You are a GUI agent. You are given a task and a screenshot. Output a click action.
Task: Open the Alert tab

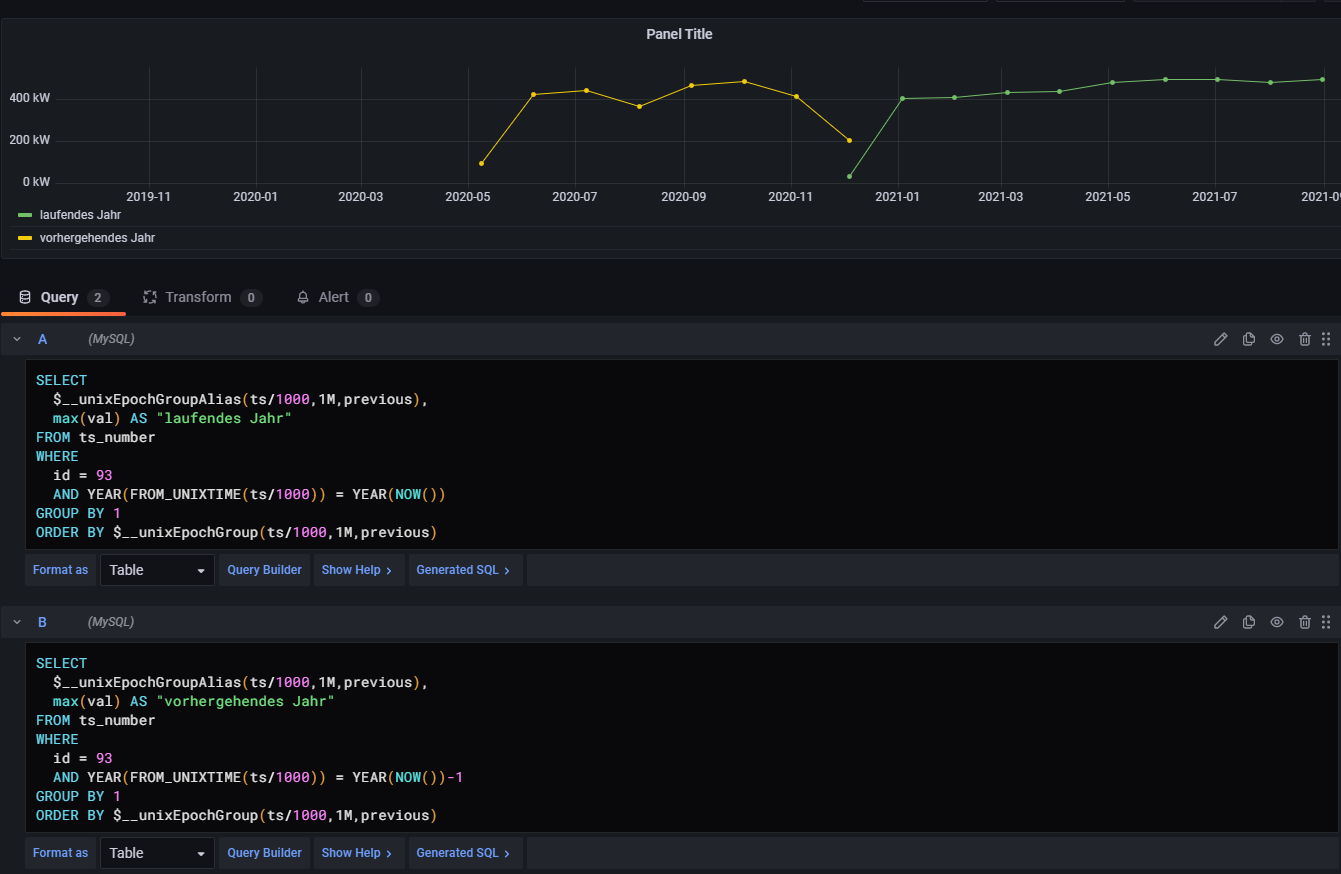[x=333, y=297]
